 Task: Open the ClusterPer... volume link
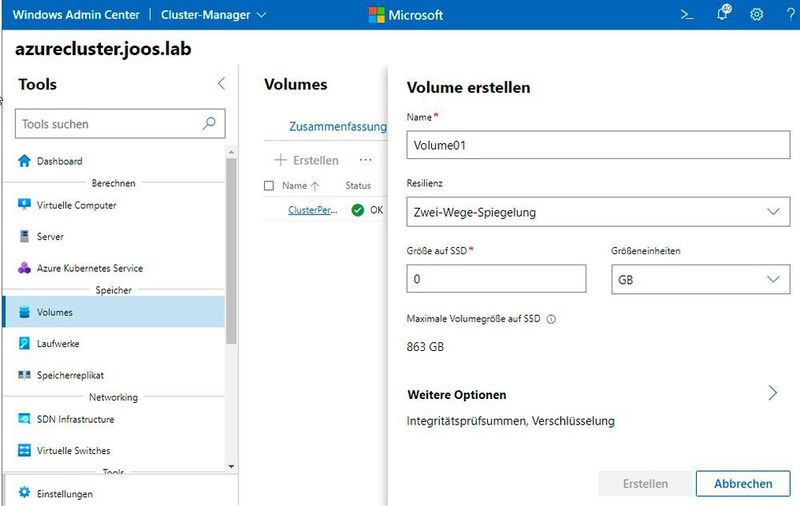pyautogui.click(x=312, y=210)
